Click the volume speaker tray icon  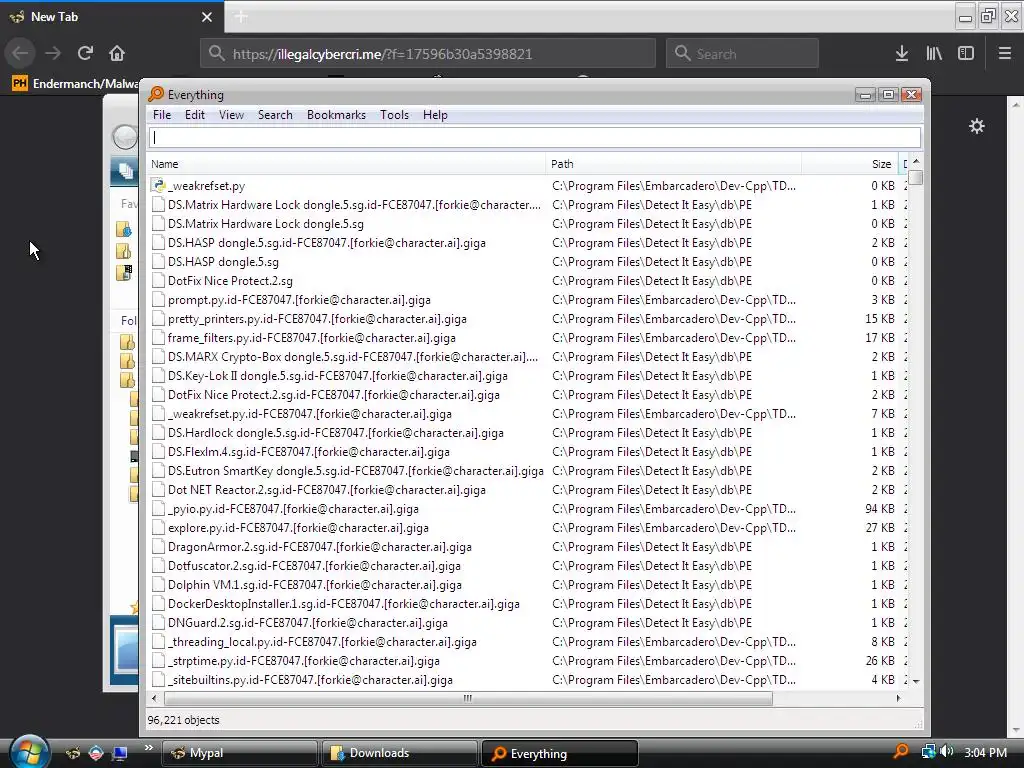[947, 752]
